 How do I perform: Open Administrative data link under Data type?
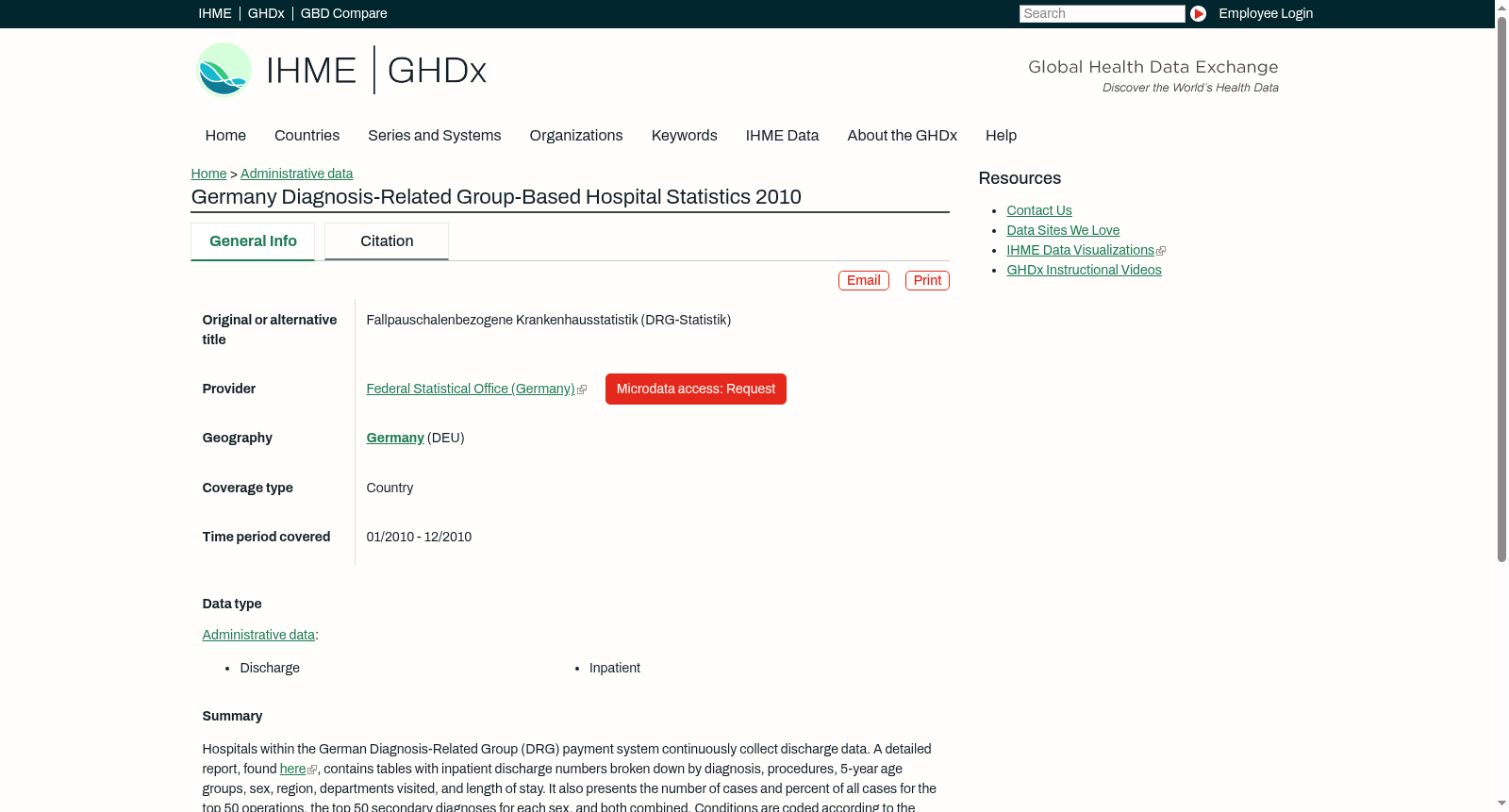(258, 635)
